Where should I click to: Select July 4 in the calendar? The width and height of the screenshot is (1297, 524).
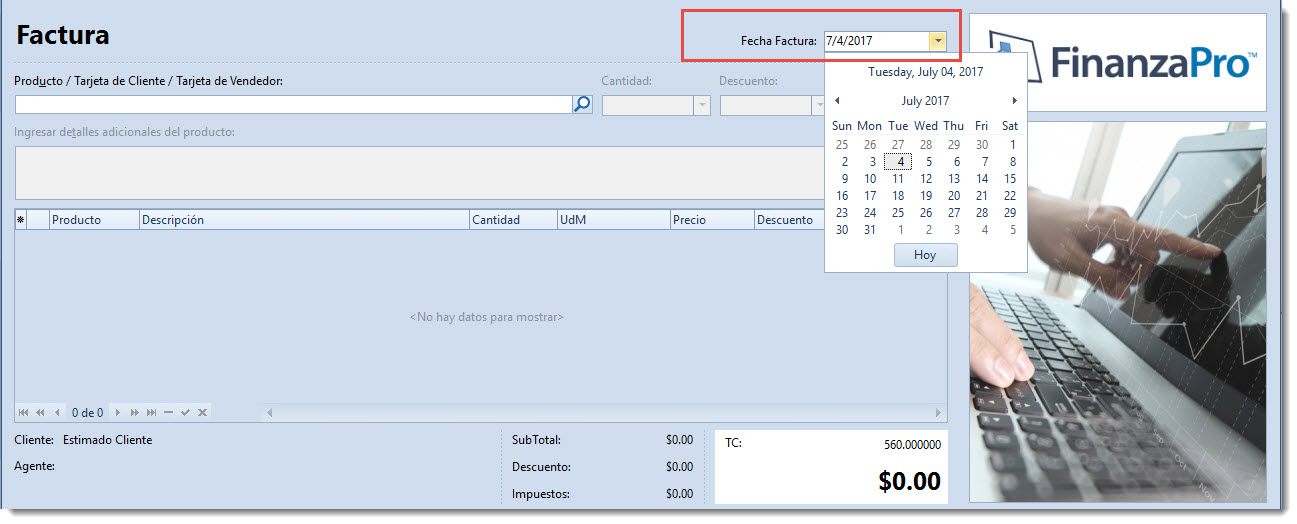pos(898,162)
